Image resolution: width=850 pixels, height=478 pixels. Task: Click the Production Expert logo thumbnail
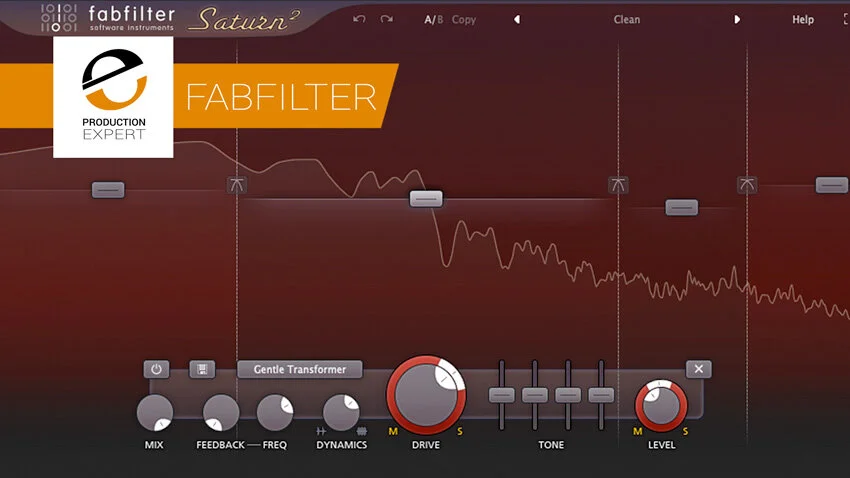pyautogui.click(x=113, y=97)
